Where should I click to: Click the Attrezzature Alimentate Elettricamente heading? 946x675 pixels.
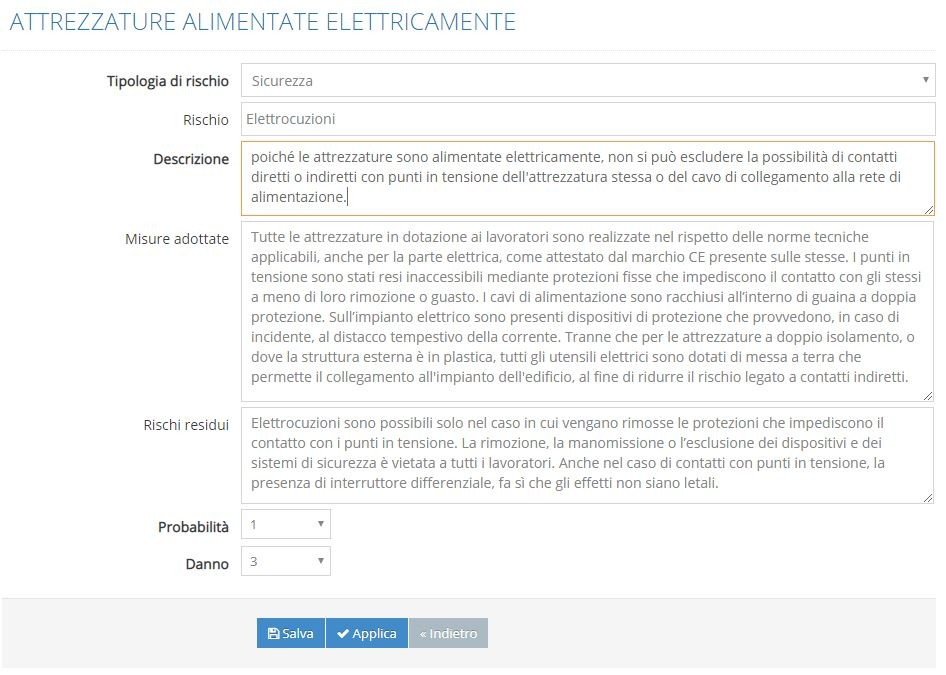click(x=263, y=22)
